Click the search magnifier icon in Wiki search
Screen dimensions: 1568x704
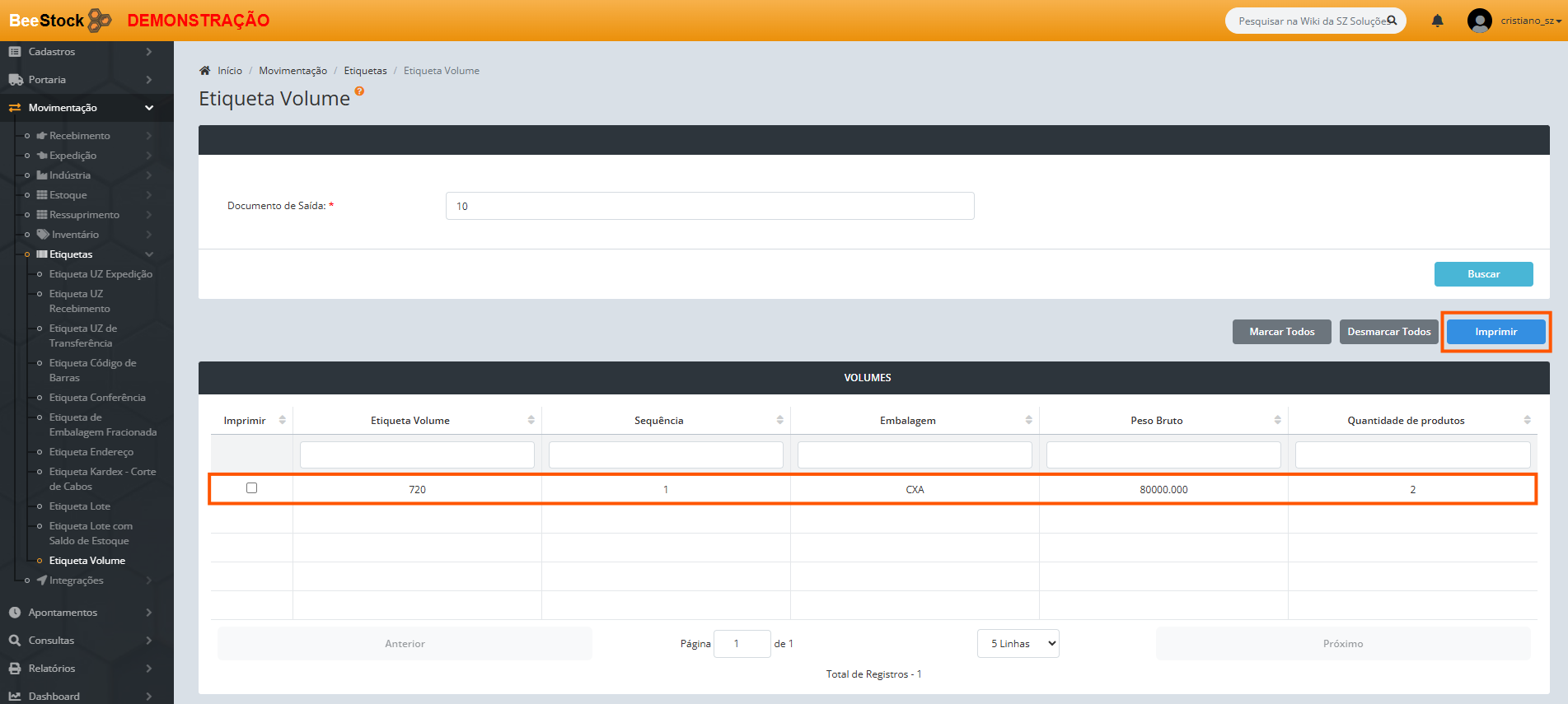pyautogui.click(x=1392, y=21)
